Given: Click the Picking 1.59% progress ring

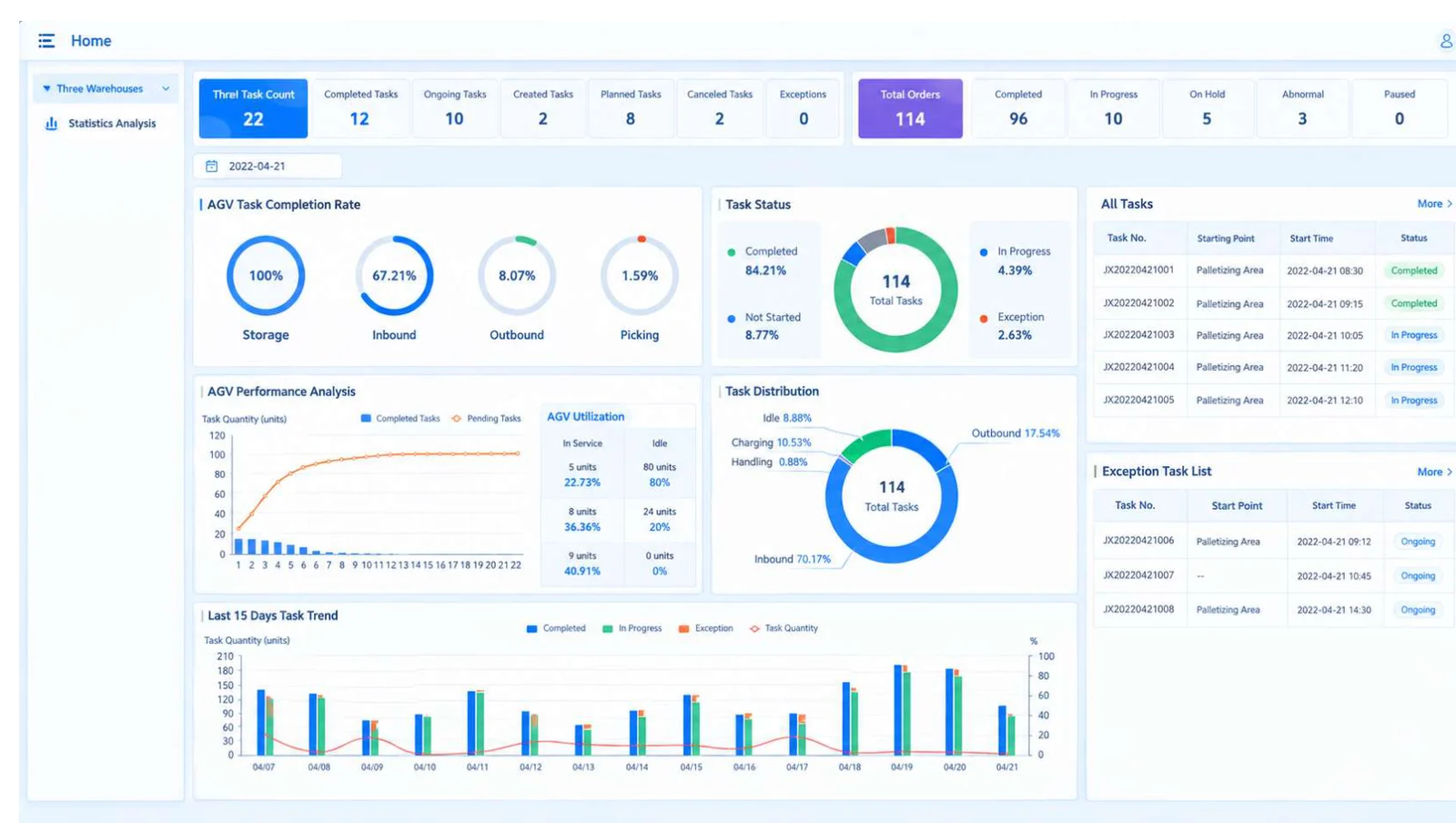Looking at the screenshot, I should click(640, 275).
